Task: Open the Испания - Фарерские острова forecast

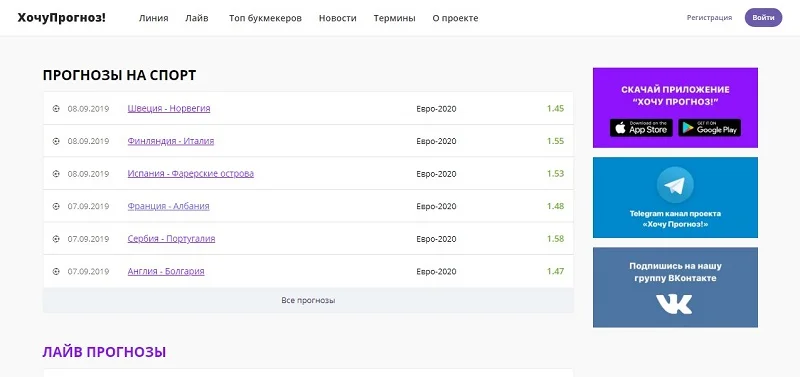Action: point(191,173)
